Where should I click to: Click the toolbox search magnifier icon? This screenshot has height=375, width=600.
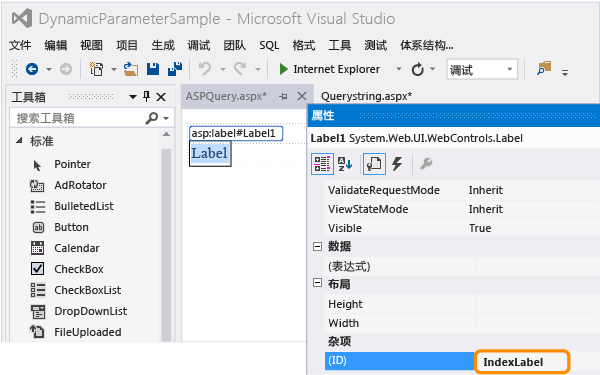tap(152, 118)
